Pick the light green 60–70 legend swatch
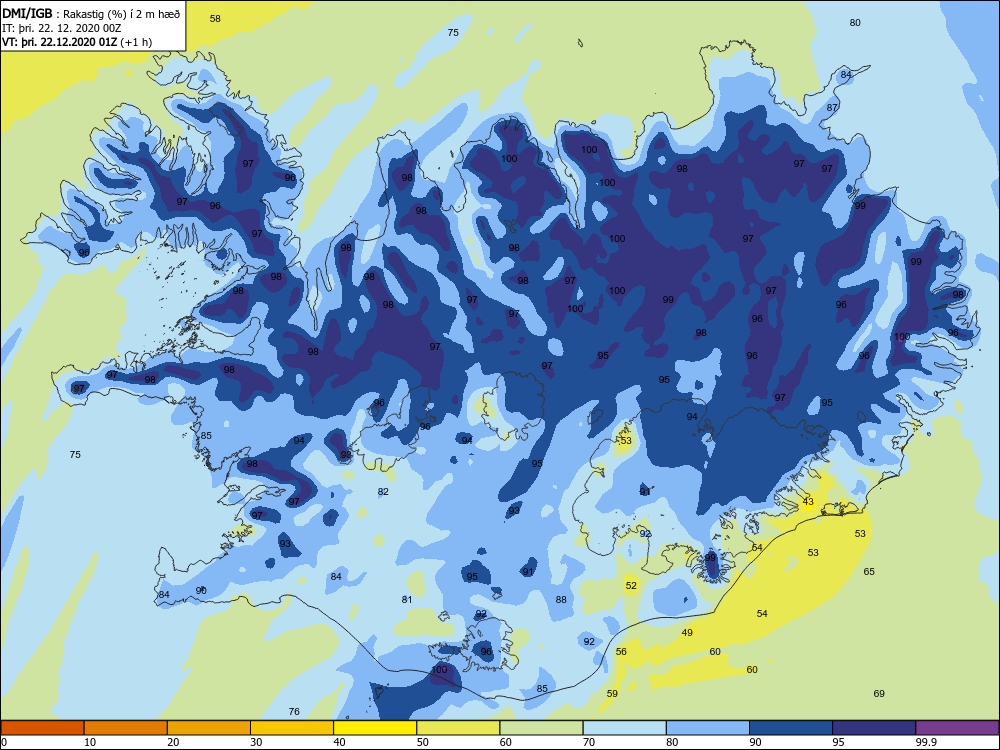 coord(541,728)
